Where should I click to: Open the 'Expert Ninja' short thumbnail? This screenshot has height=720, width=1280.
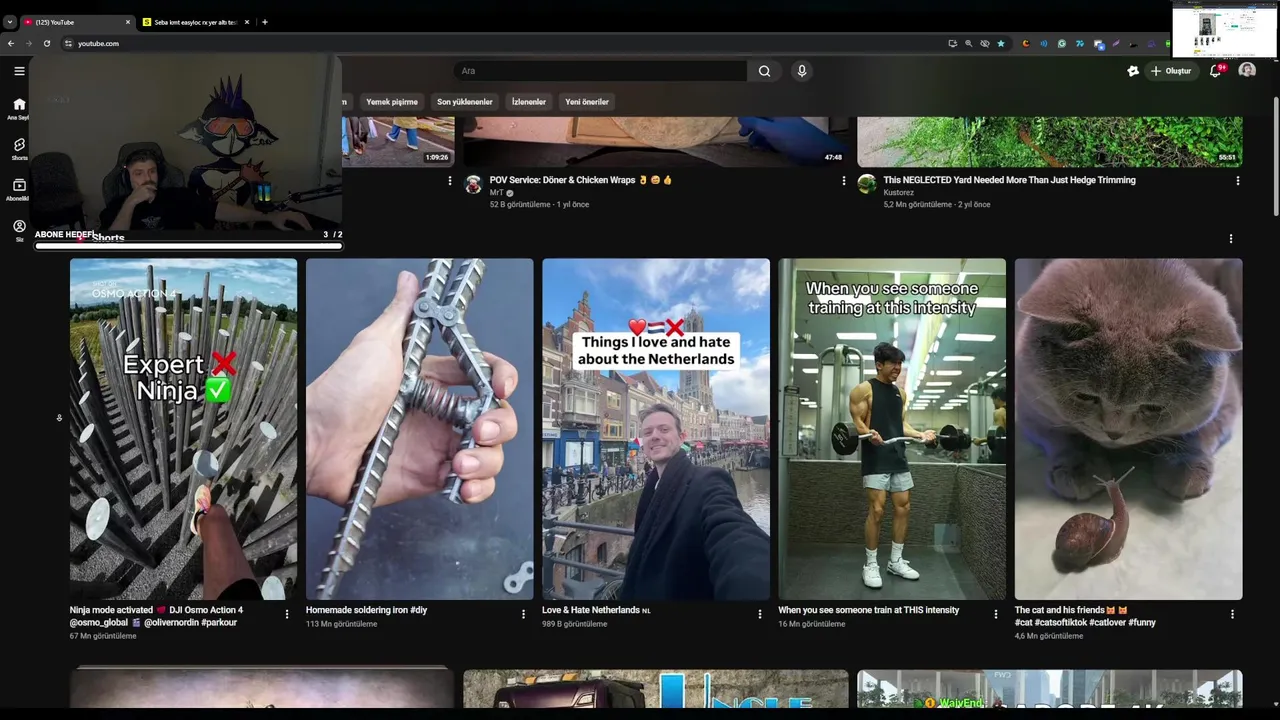183,429
